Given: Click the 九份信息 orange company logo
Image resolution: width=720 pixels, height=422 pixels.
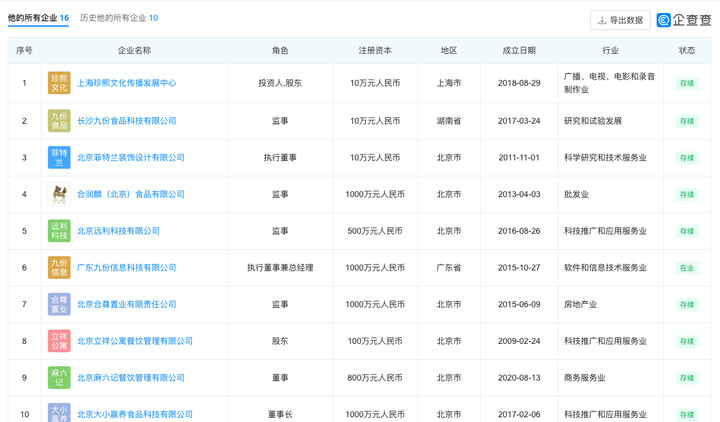Looking at the screenshot, I should click(x=59, y=268).
